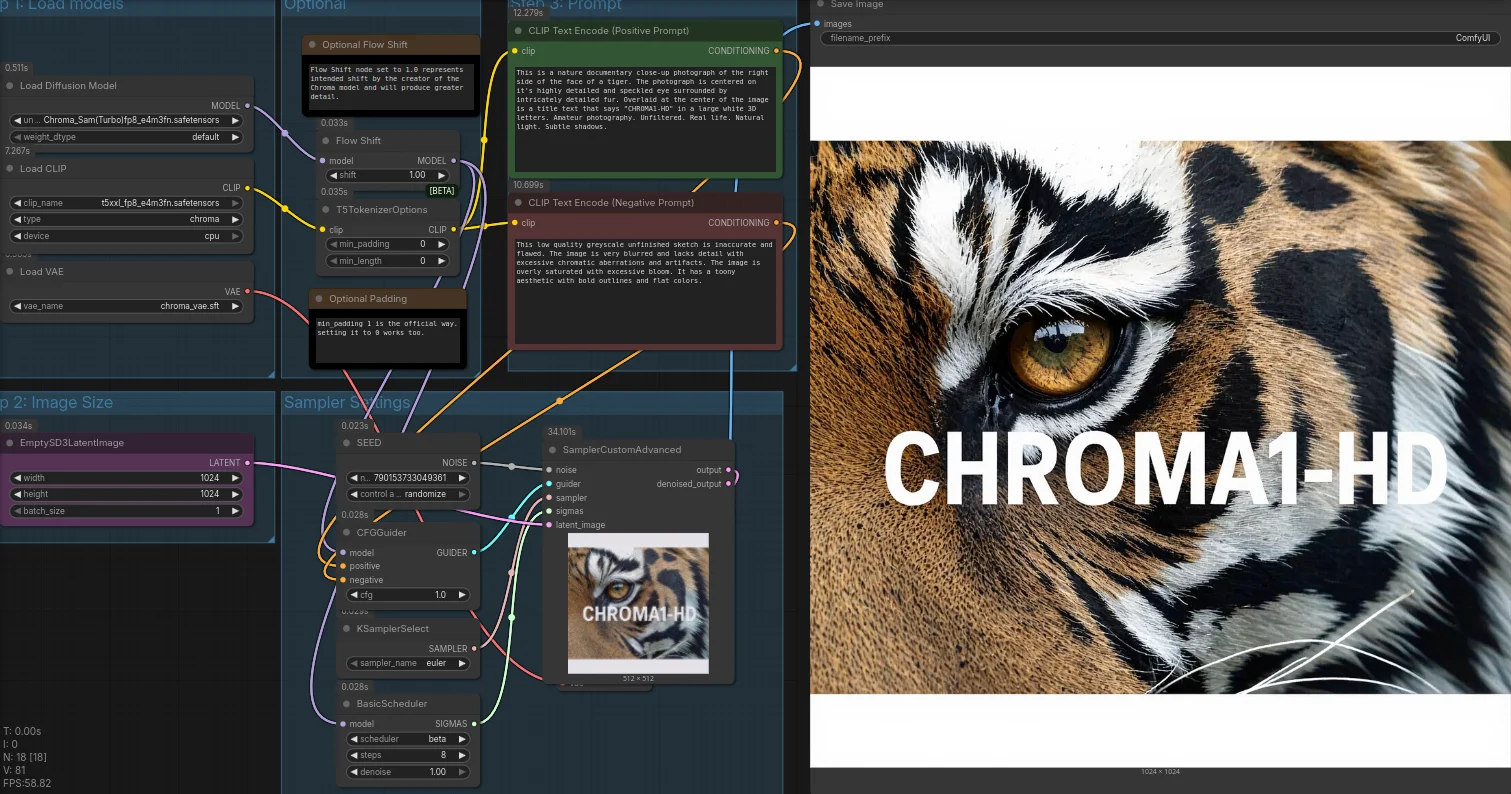Image resolution: width=1511 pixels, height=794 pixels.
Task: Click the SAMPLER output port on KSamplerSelect
Action: coord(474,649)
